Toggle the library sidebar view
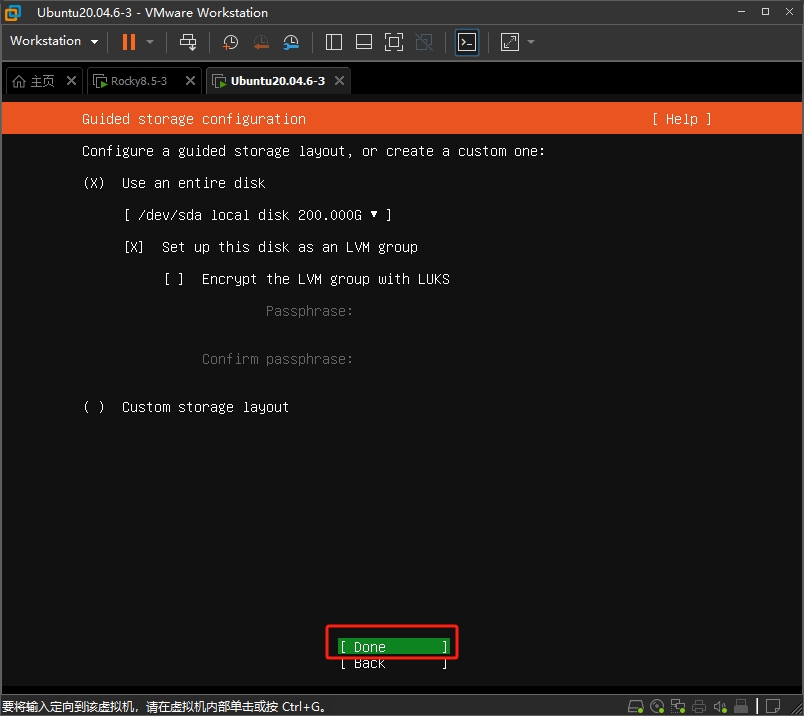This screenshot has height=716, width=804. click(x=334, y=42)
